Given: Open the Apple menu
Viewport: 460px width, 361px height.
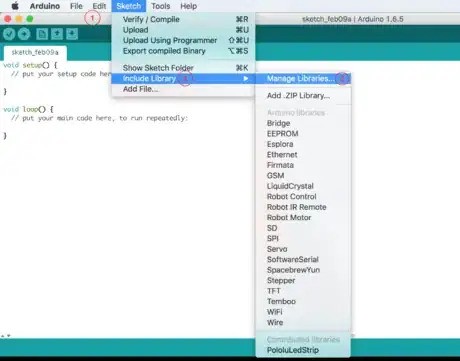Looking at the screenshot, I should pyautogui.click(x=15, y=6).
